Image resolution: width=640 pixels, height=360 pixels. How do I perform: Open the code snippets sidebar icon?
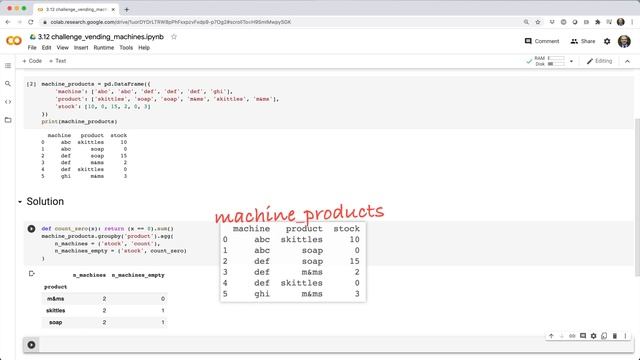tap(8, 102)
